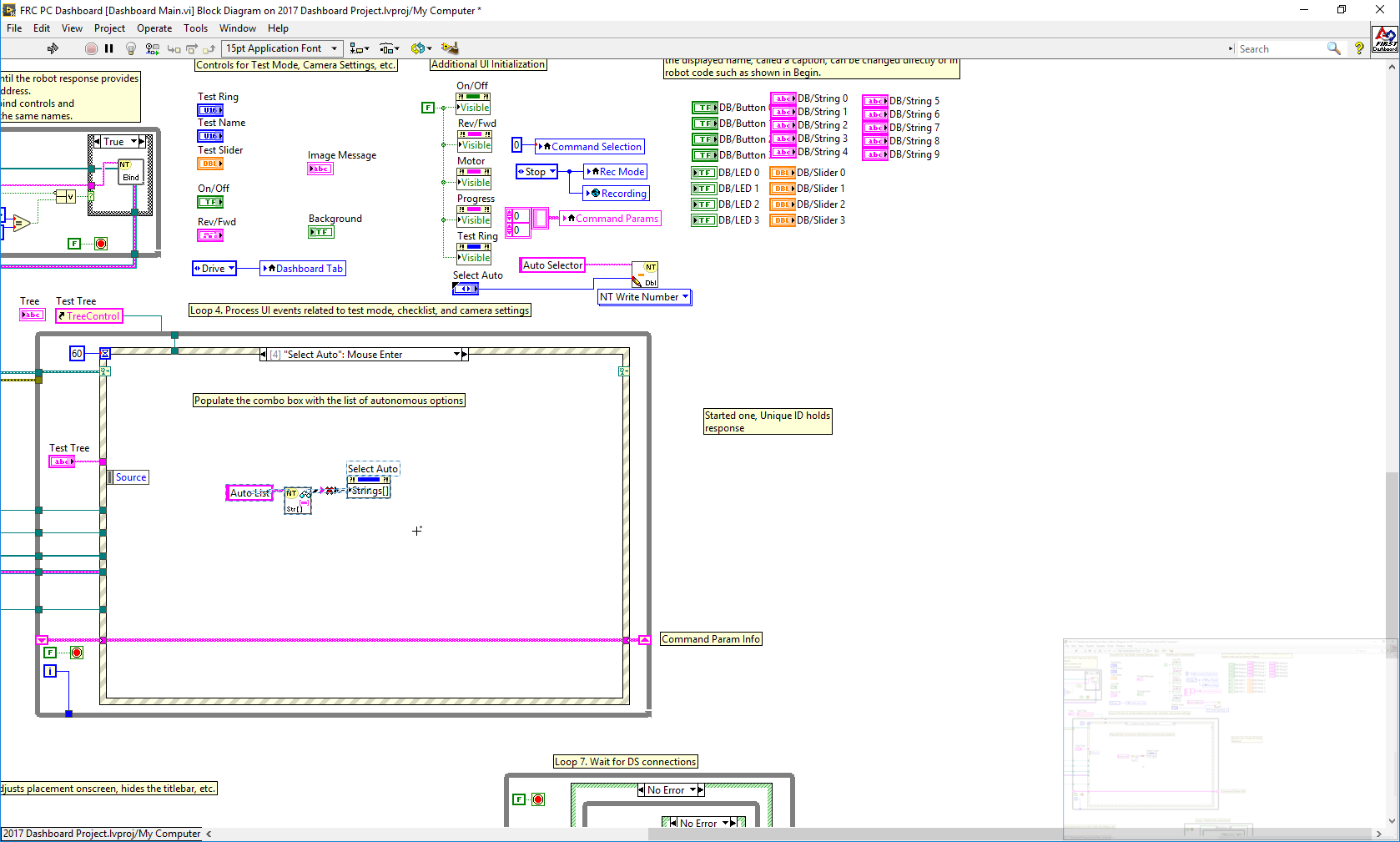Click the NT Dbl node near Auto Selector
1400x842 pixels.
pyautogui.click(x=645, y=275)
